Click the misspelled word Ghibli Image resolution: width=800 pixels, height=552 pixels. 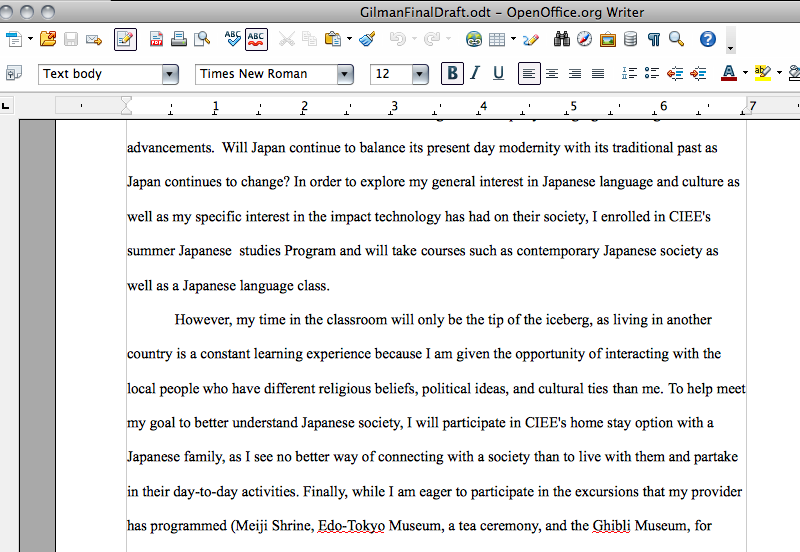point(611,525)
